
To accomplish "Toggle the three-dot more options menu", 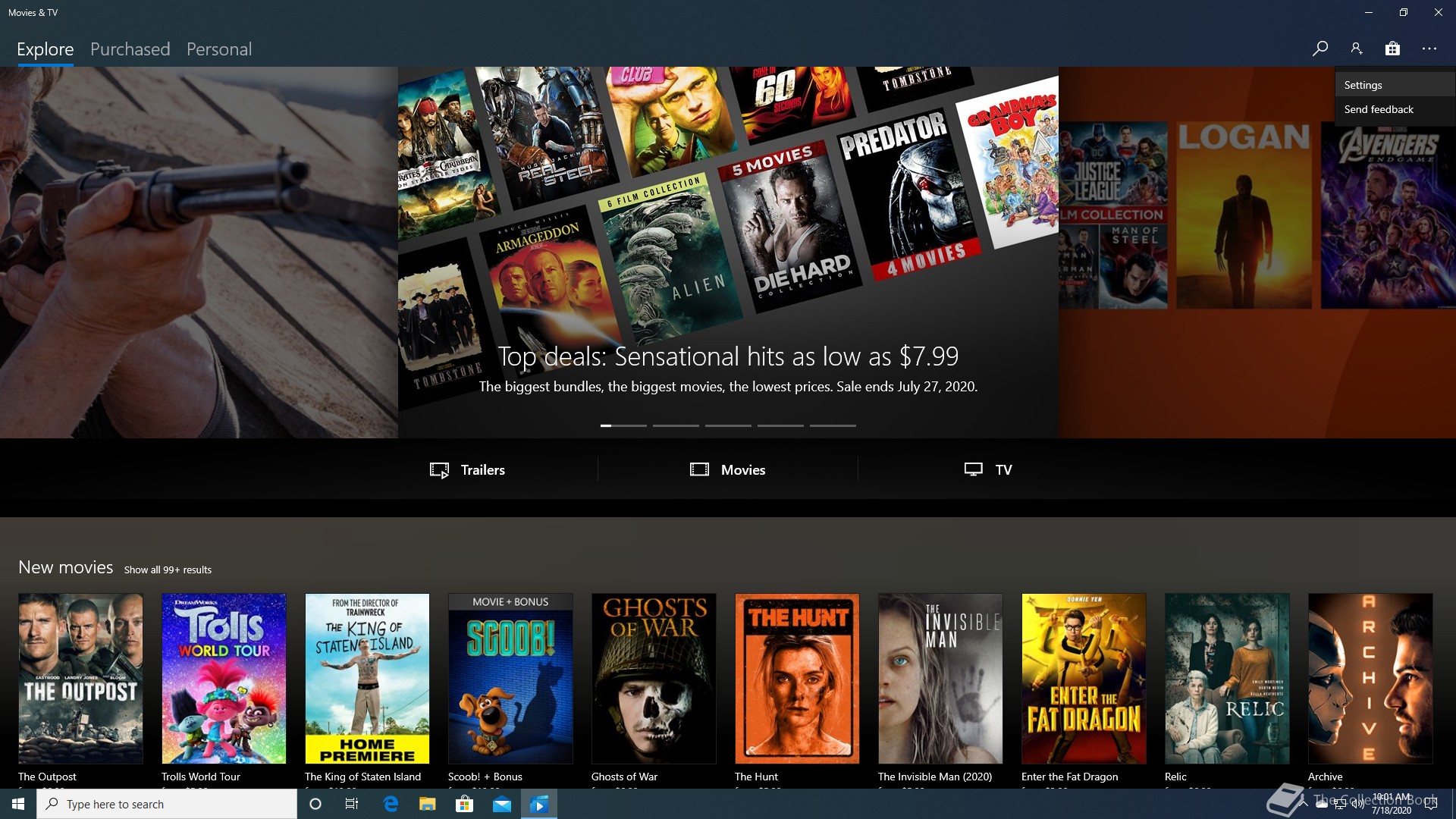I will click(x=1429, y=49).
